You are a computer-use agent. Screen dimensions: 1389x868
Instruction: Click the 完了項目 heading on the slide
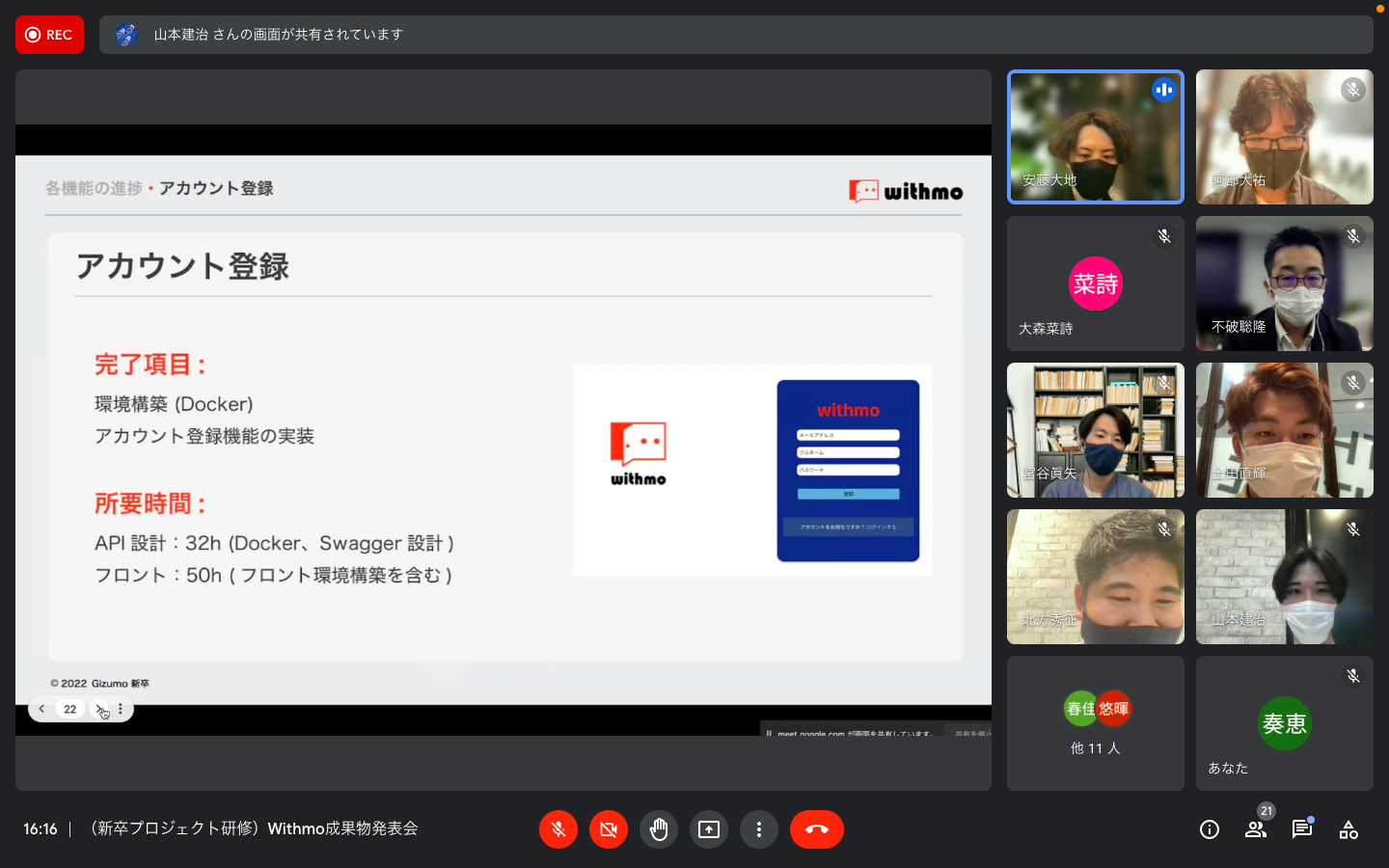pyautogui.click(x=150, y=365)
